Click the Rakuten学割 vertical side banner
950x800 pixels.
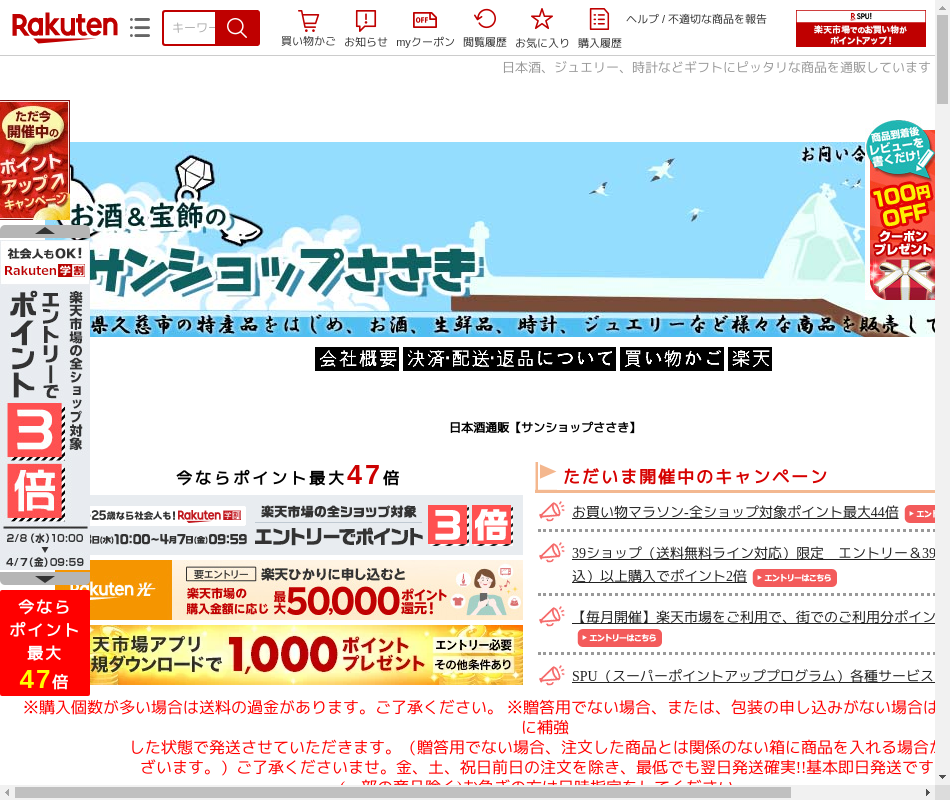45,405
